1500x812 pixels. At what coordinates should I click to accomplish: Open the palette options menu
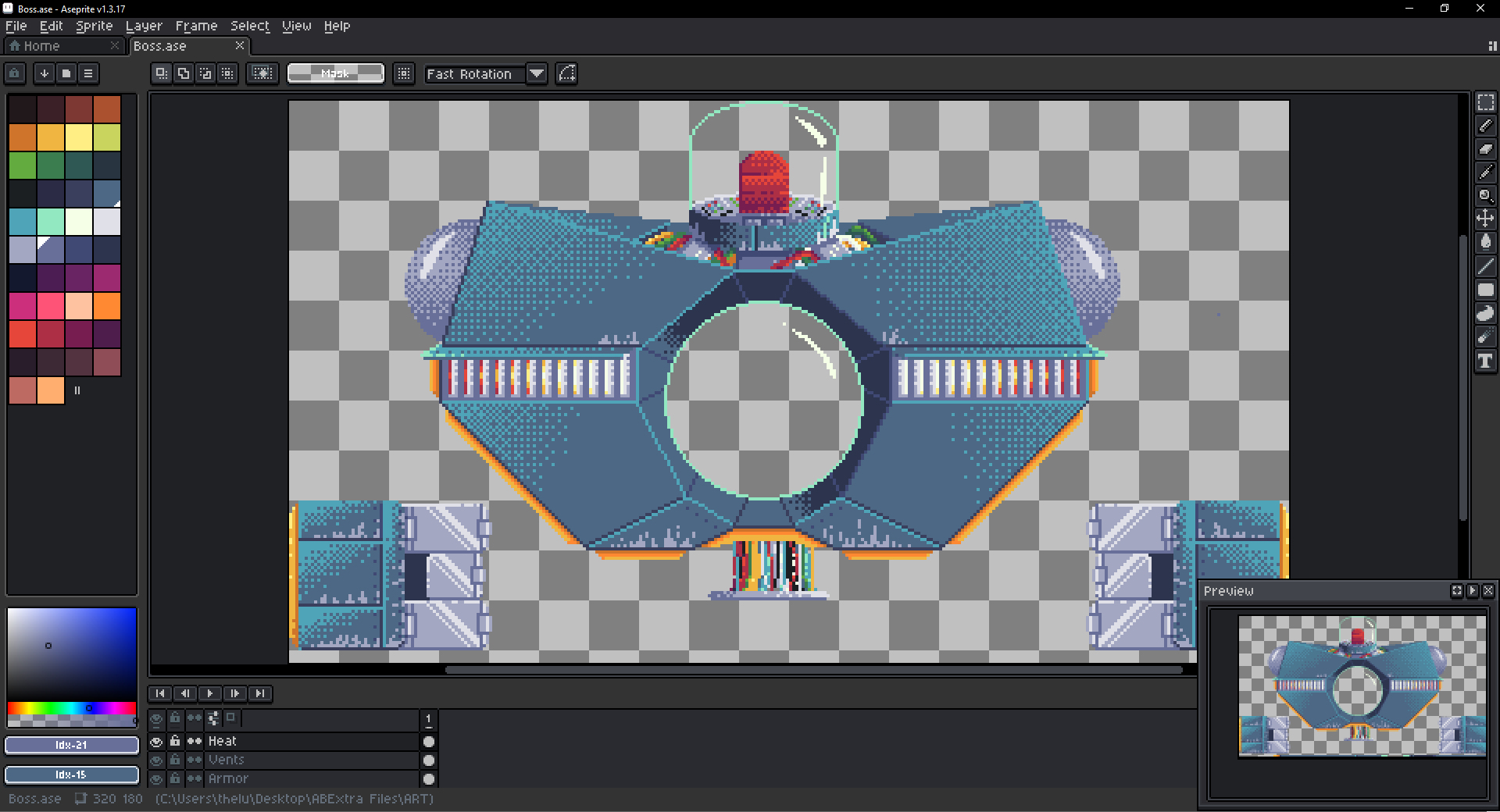(88, 73)
